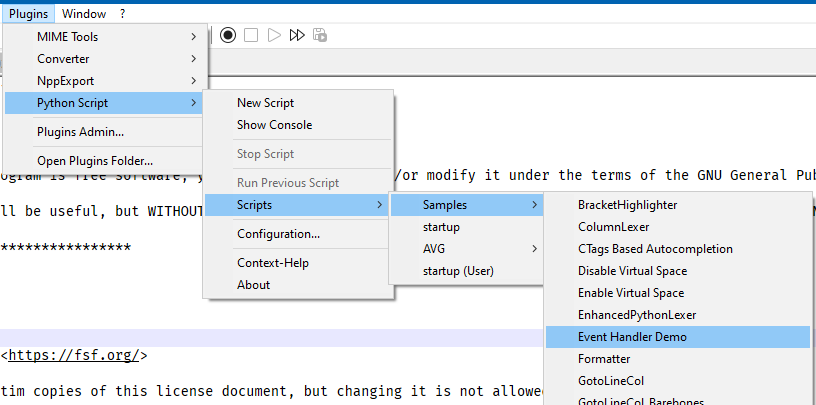This screenshot has width=816, height=405.
Task: Create a New Script
Action: 298,103
